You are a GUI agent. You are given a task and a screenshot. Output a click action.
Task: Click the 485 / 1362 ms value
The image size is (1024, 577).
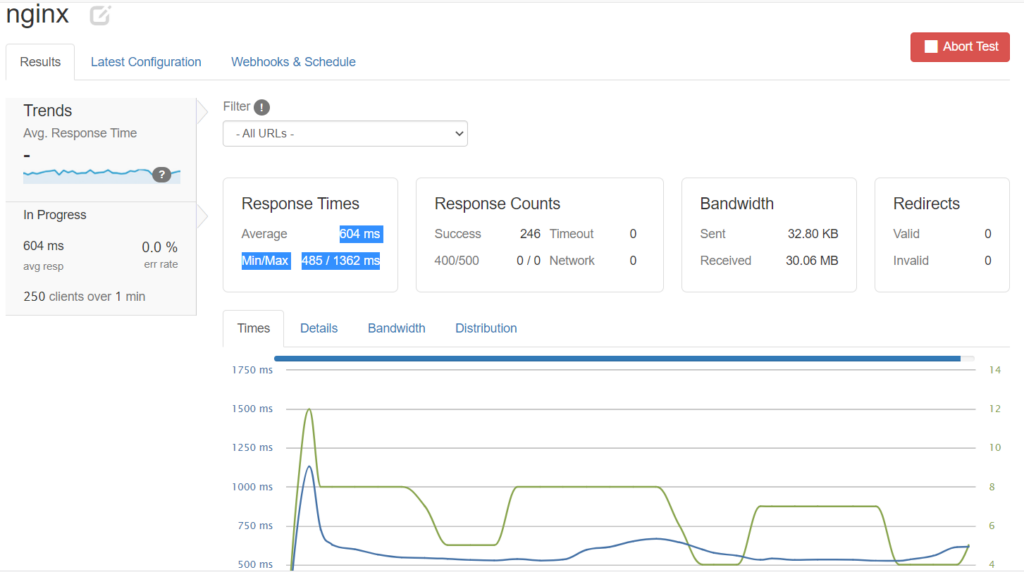340,260
